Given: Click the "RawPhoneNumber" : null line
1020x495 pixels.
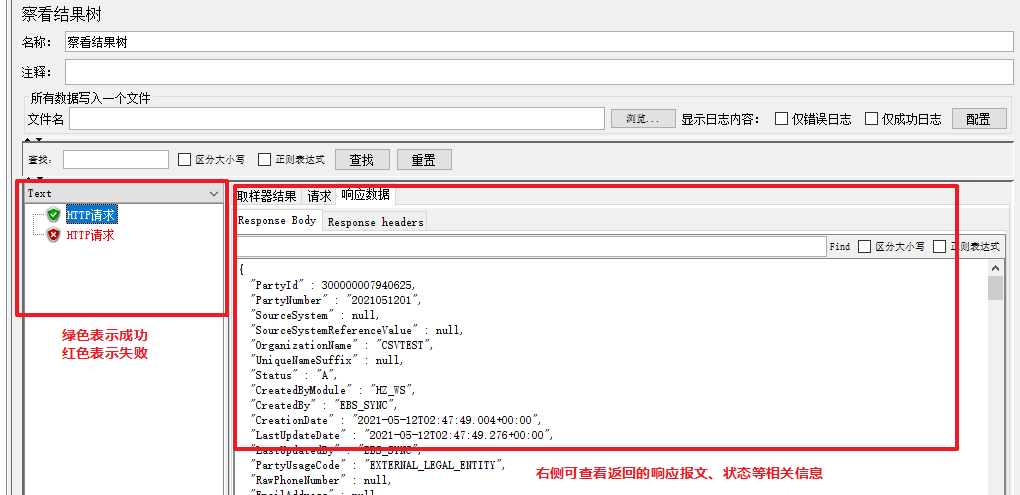Looking at the screenshot, I should click(x=321, y=480).
